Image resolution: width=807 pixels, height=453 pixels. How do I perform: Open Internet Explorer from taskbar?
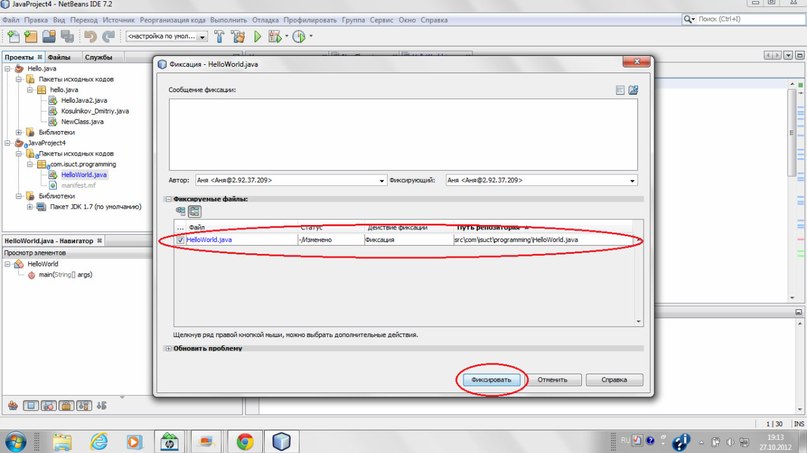98,442
